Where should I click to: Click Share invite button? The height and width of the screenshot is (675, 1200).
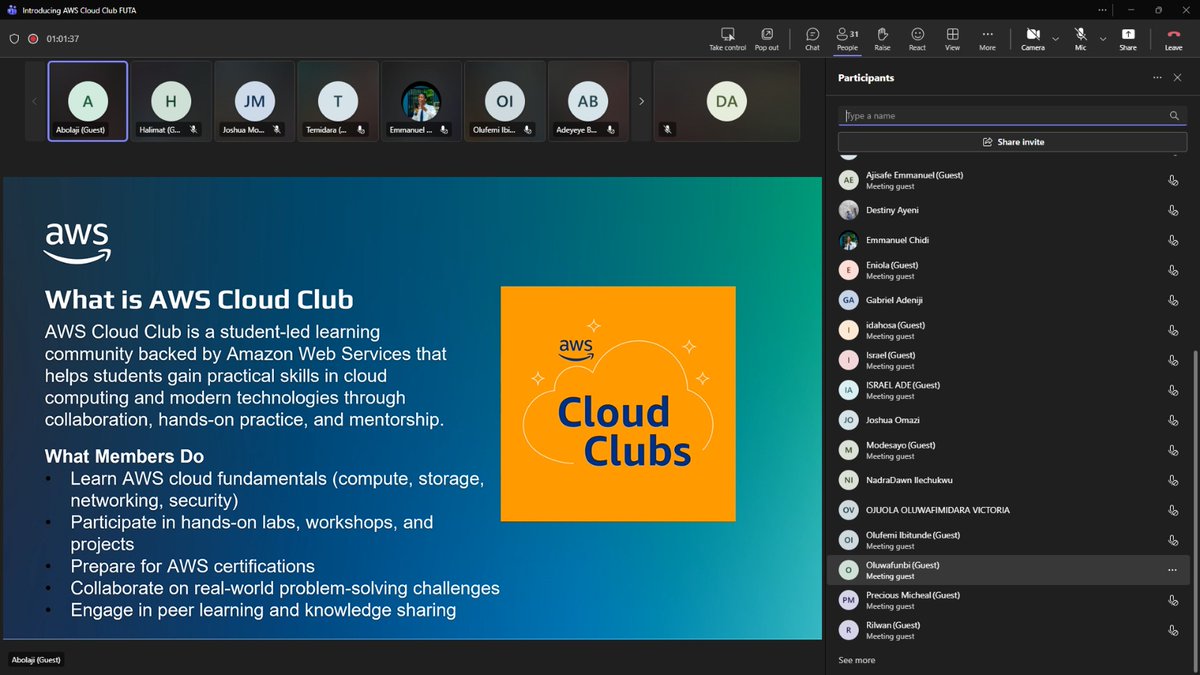(x=1013, y=142)
